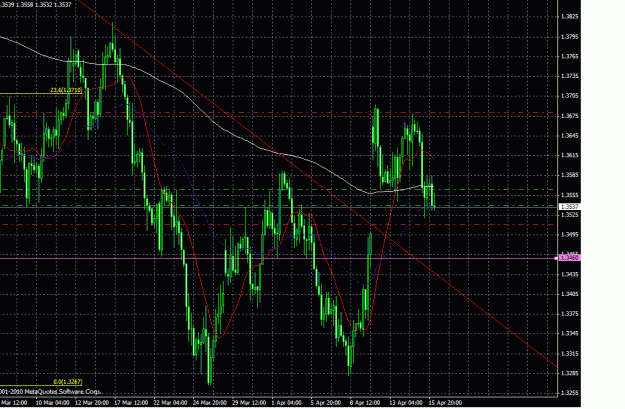
Task: Click the 1.3345 price axis label
Action: pos(569,334)
